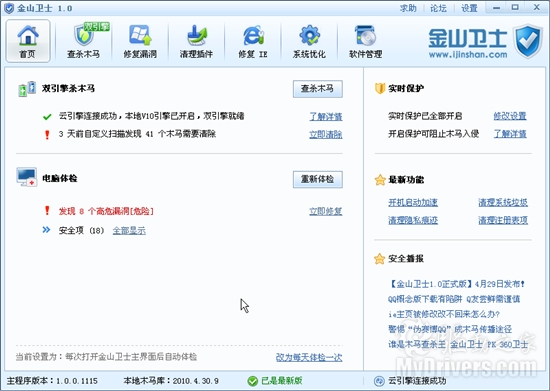The height and width of the screenshot is (391, 550).
Task: Open the 查杀木马 toolbar tab
Action: coord(84,41)
